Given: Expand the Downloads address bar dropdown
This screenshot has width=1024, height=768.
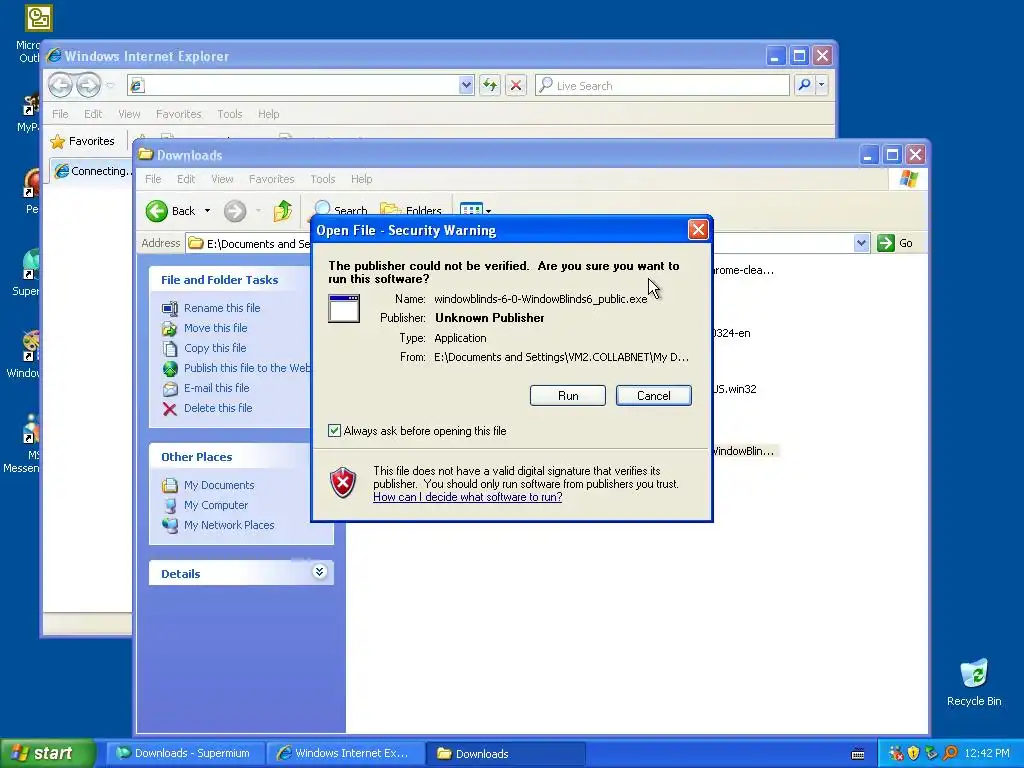Looking at the screenshot, I should (861, 243).
